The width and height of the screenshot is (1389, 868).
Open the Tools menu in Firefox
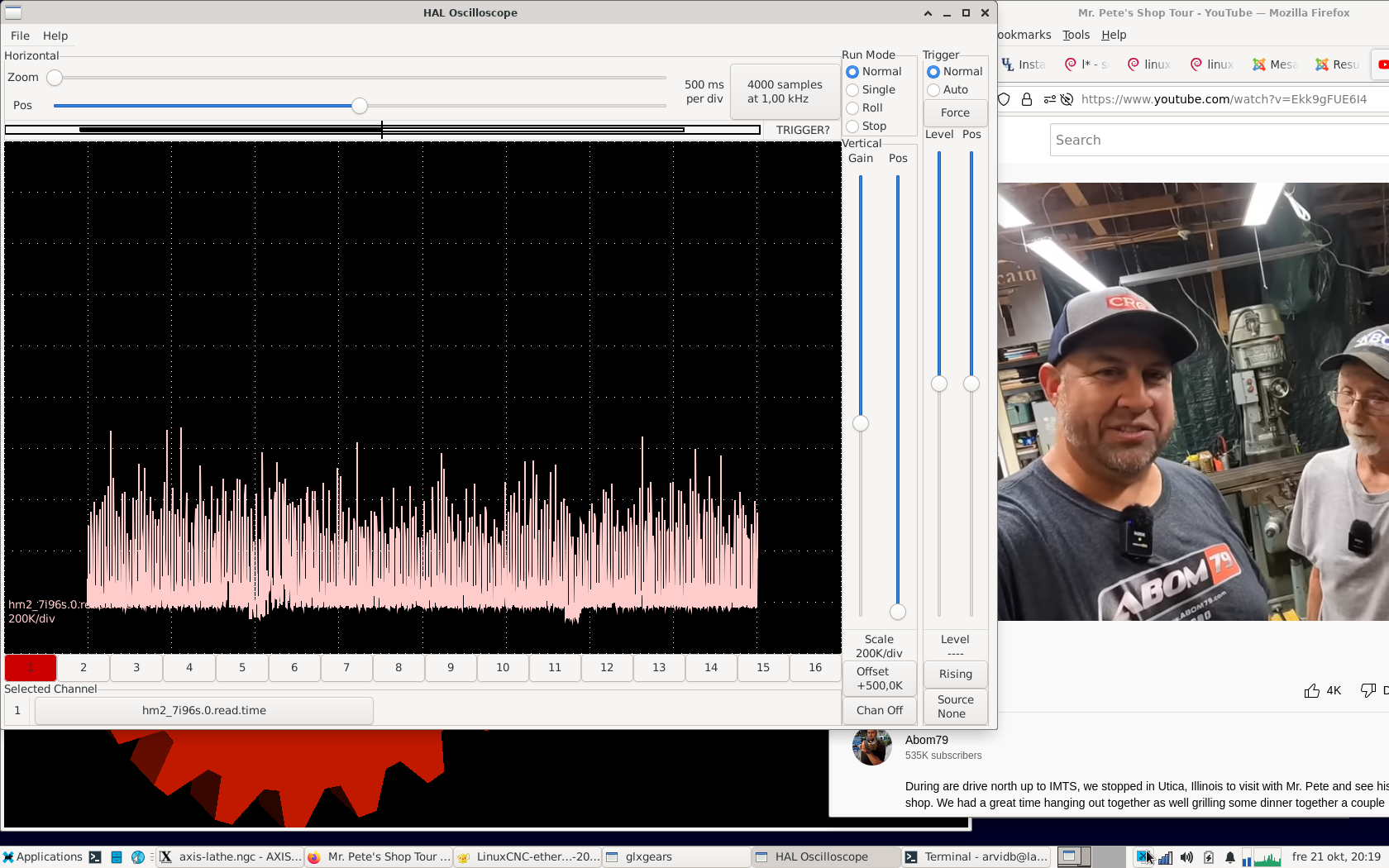coord(1076,35)
